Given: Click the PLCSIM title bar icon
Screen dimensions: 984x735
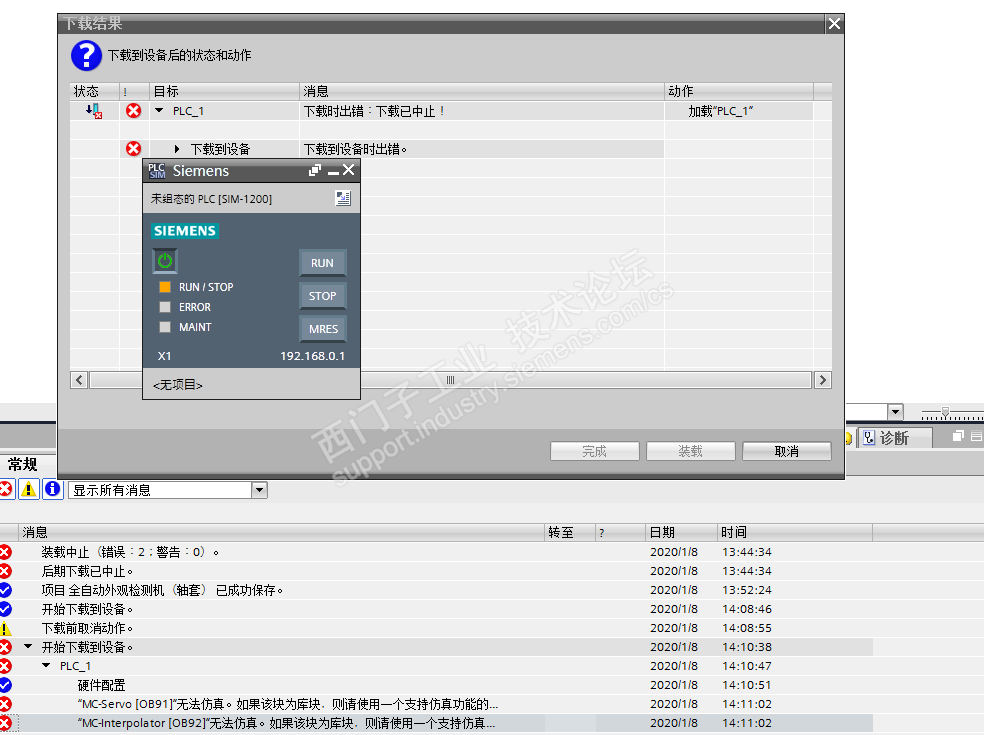Looking at the screenshot, I should 157,171.
